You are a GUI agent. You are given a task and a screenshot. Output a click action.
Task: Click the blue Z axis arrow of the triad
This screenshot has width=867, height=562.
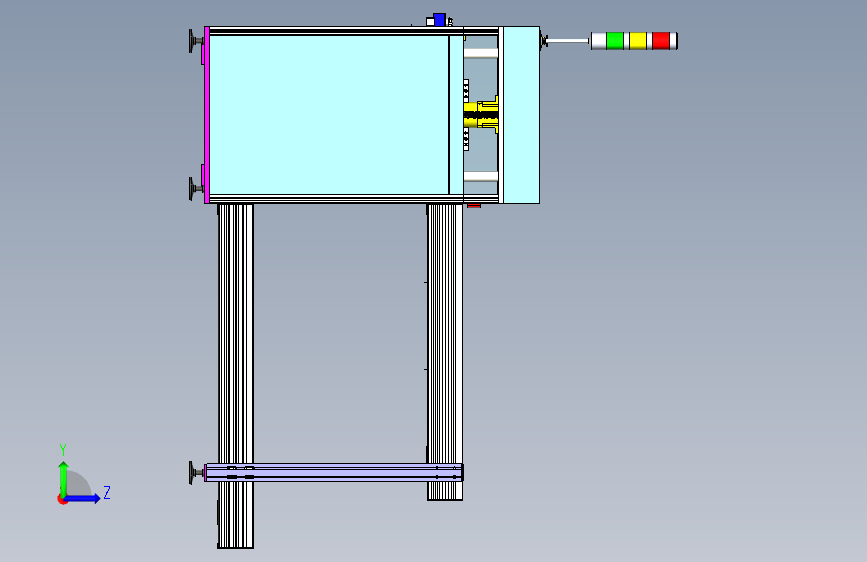click(85, 498)
